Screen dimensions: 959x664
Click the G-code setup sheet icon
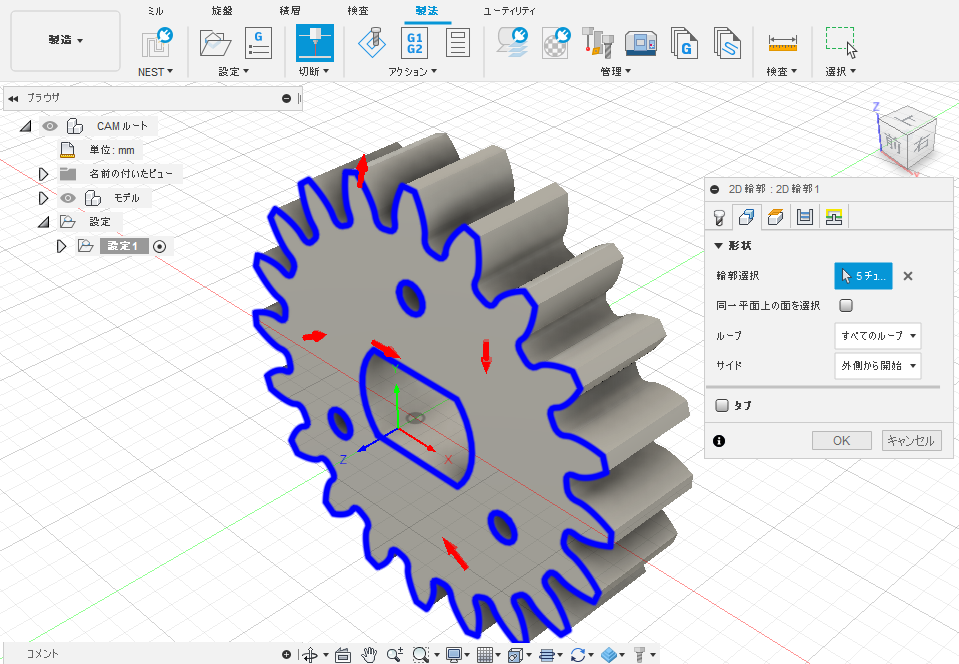coord(258,43)
